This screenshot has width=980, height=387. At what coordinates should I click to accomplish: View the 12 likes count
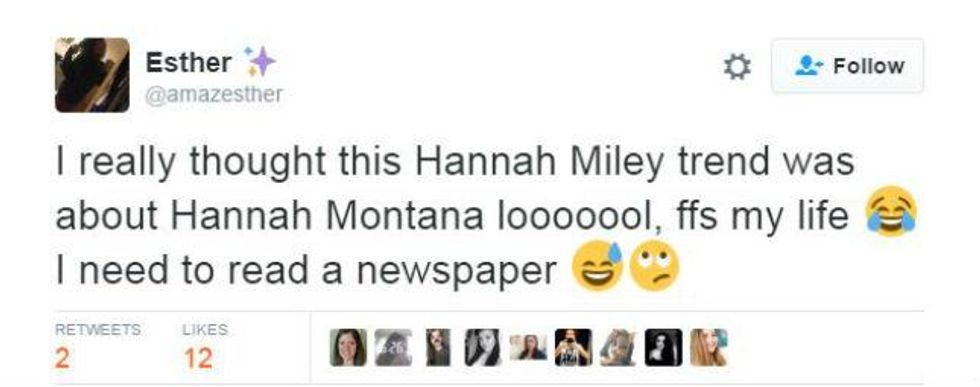click(199, 358)
